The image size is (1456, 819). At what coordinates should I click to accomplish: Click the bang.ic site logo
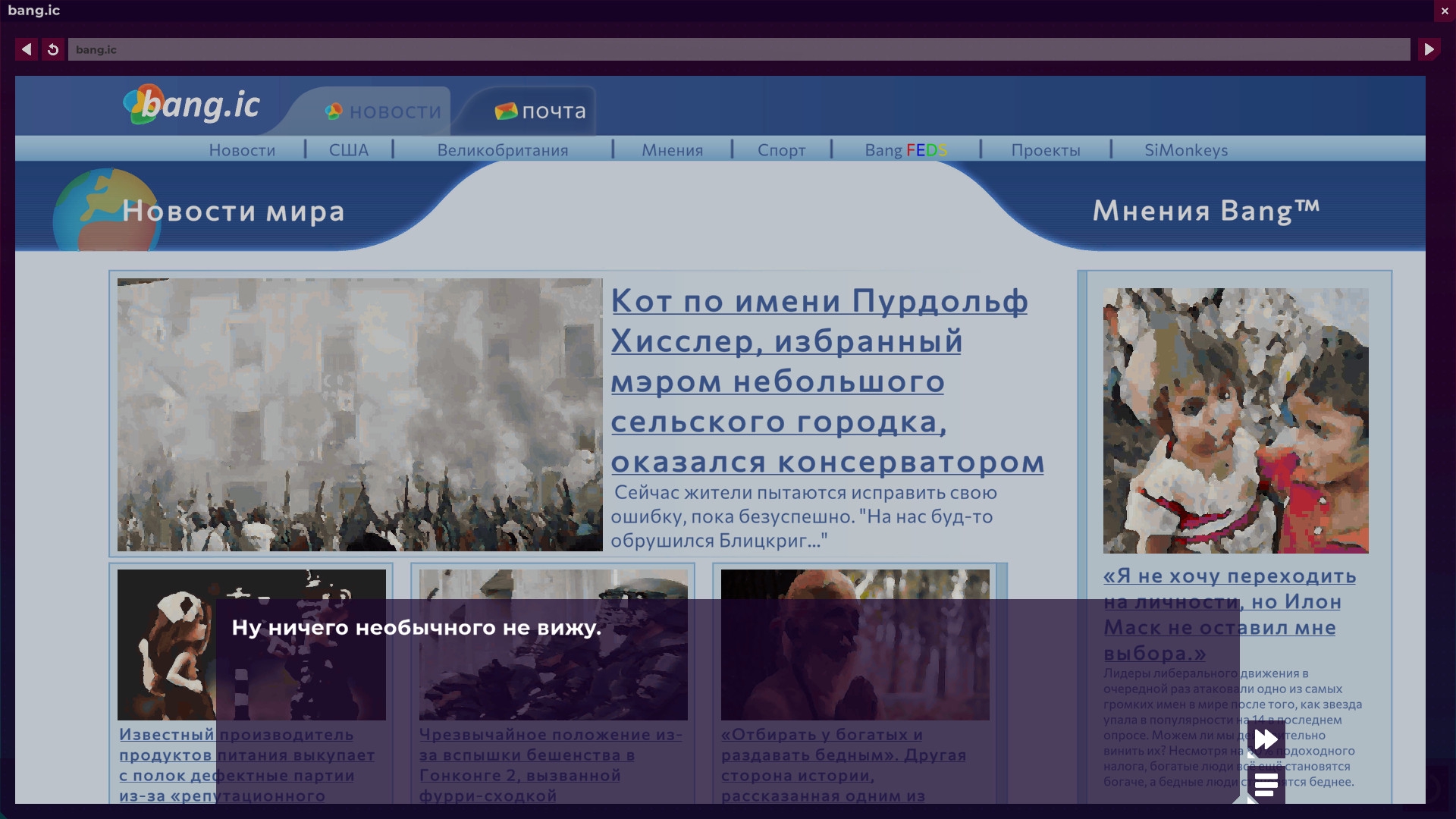192,105
